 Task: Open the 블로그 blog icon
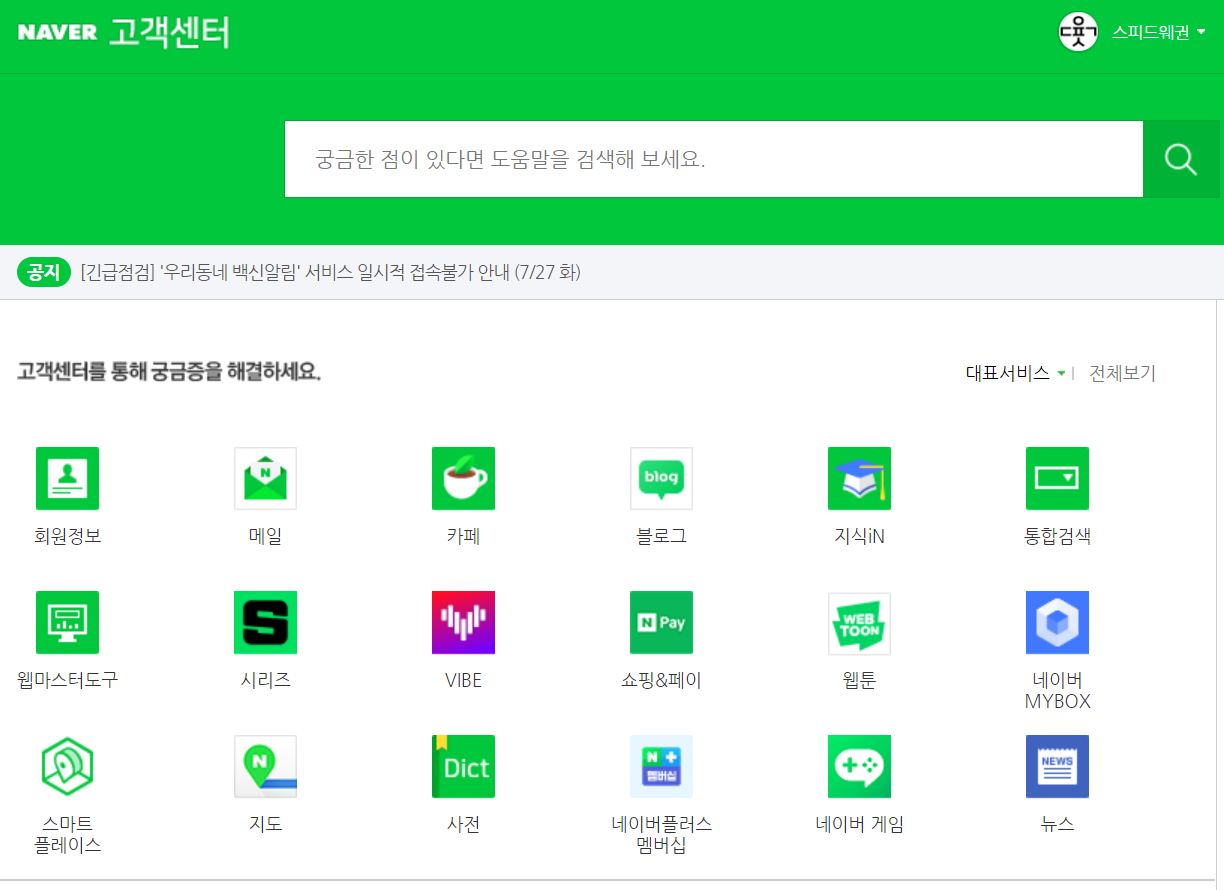click(x=661, y=478)
